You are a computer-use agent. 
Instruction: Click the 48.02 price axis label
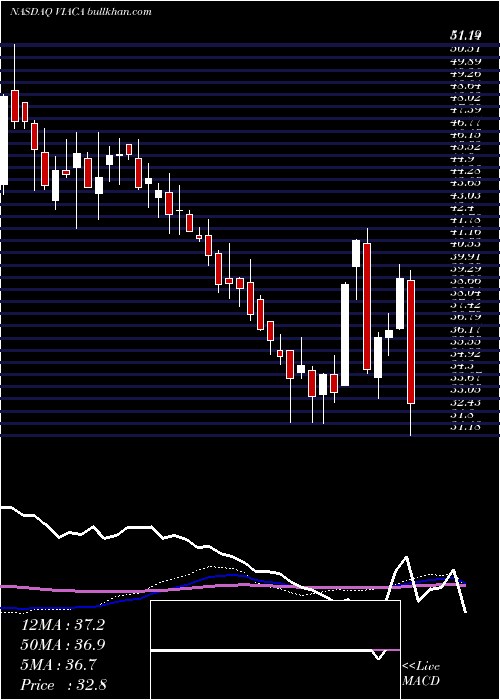tap(464, 98)
